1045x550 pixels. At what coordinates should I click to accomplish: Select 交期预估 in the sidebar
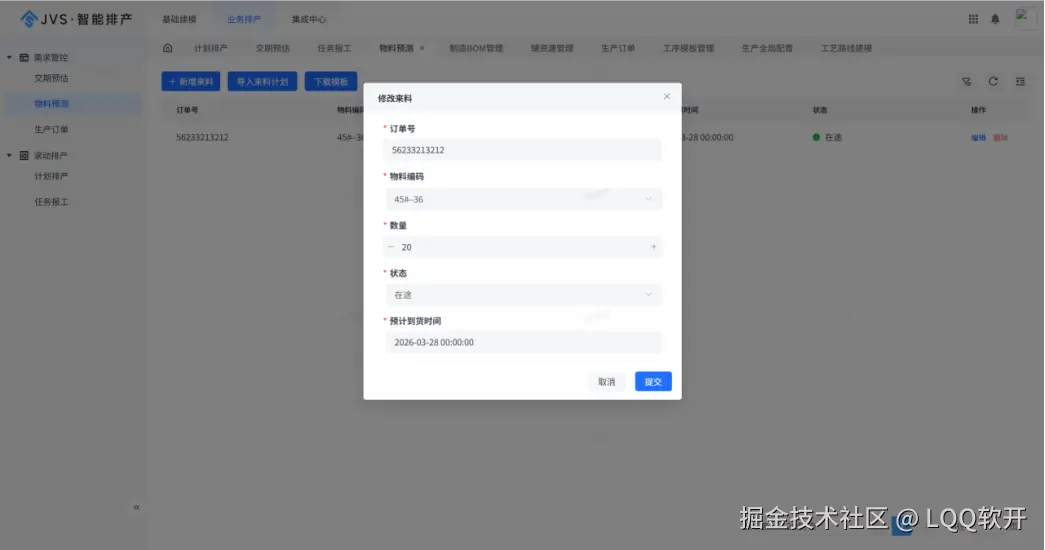point(51,78)
